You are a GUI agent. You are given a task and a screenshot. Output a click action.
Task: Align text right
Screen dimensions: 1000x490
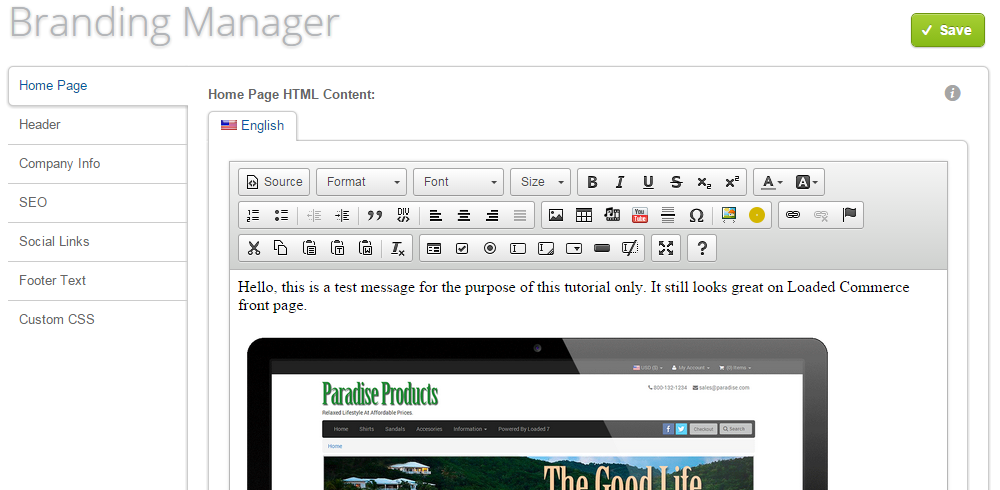point(492,216)
